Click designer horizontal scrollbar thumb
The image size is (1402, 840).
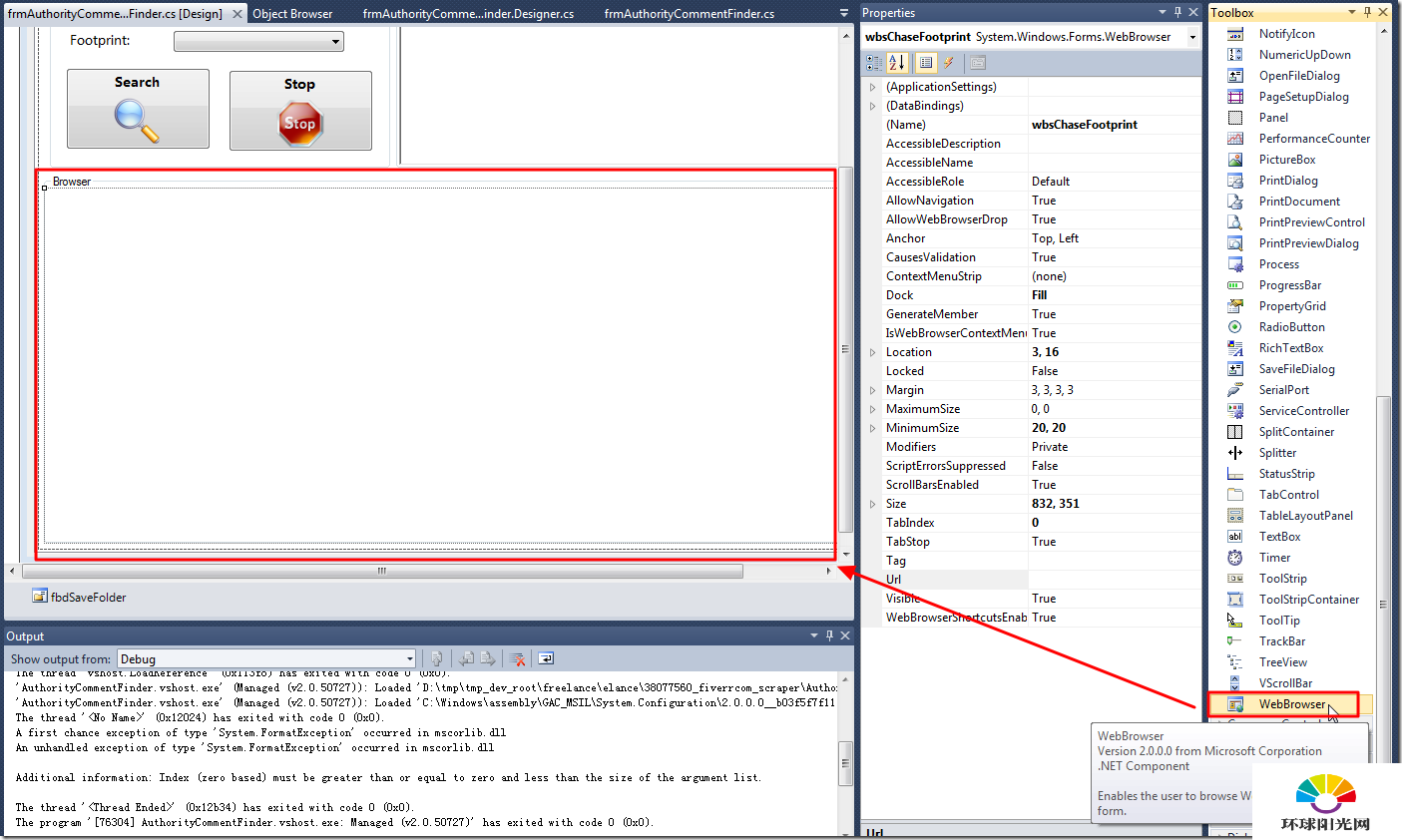tap(382, 571)
